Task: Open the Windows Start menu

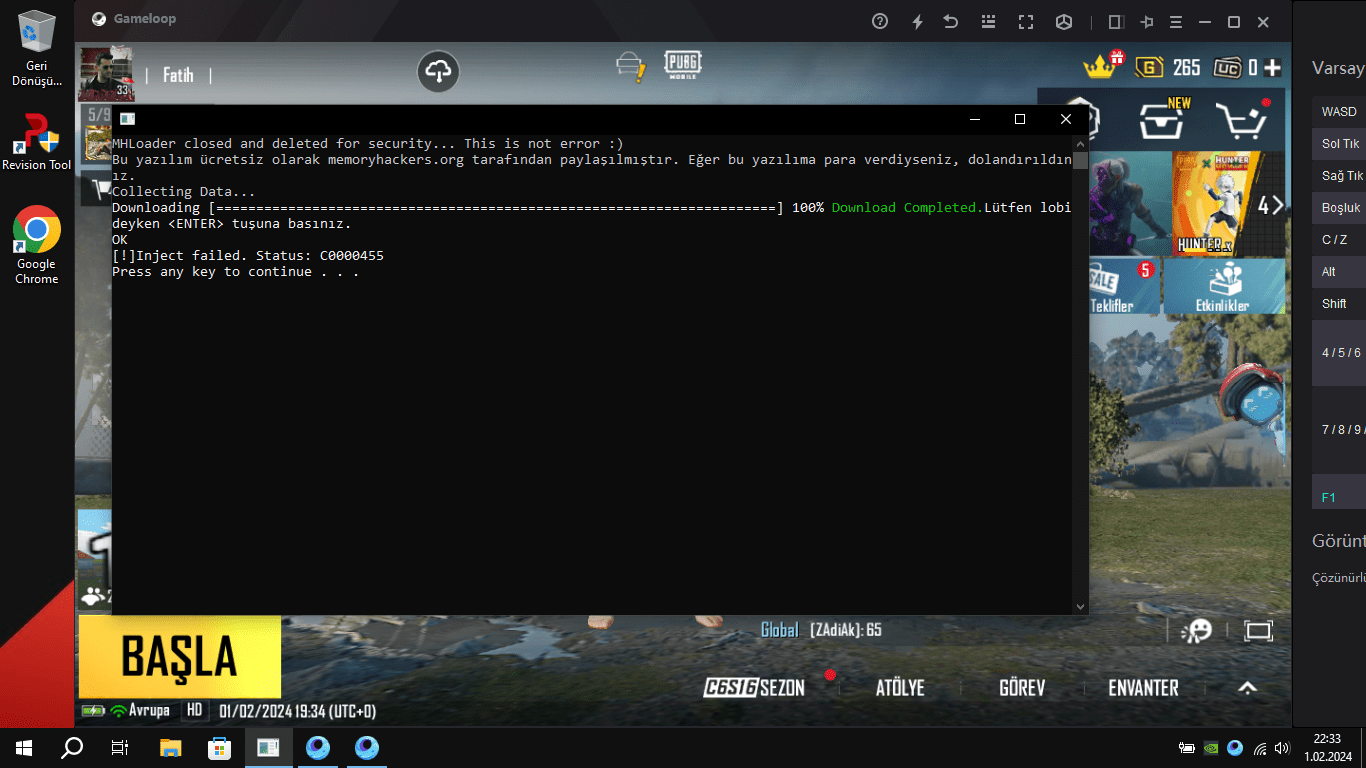Action: pyautogui.click(x=24, y=747)
